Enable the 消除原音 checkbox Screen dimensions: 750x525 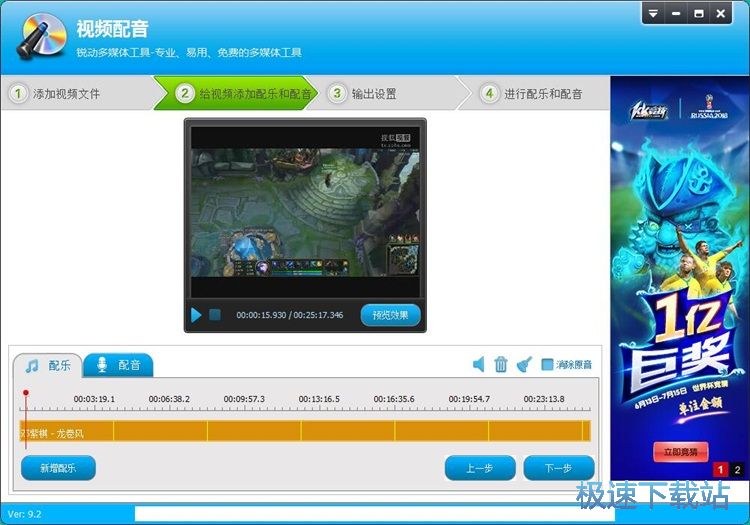click(x=547, y=364)
